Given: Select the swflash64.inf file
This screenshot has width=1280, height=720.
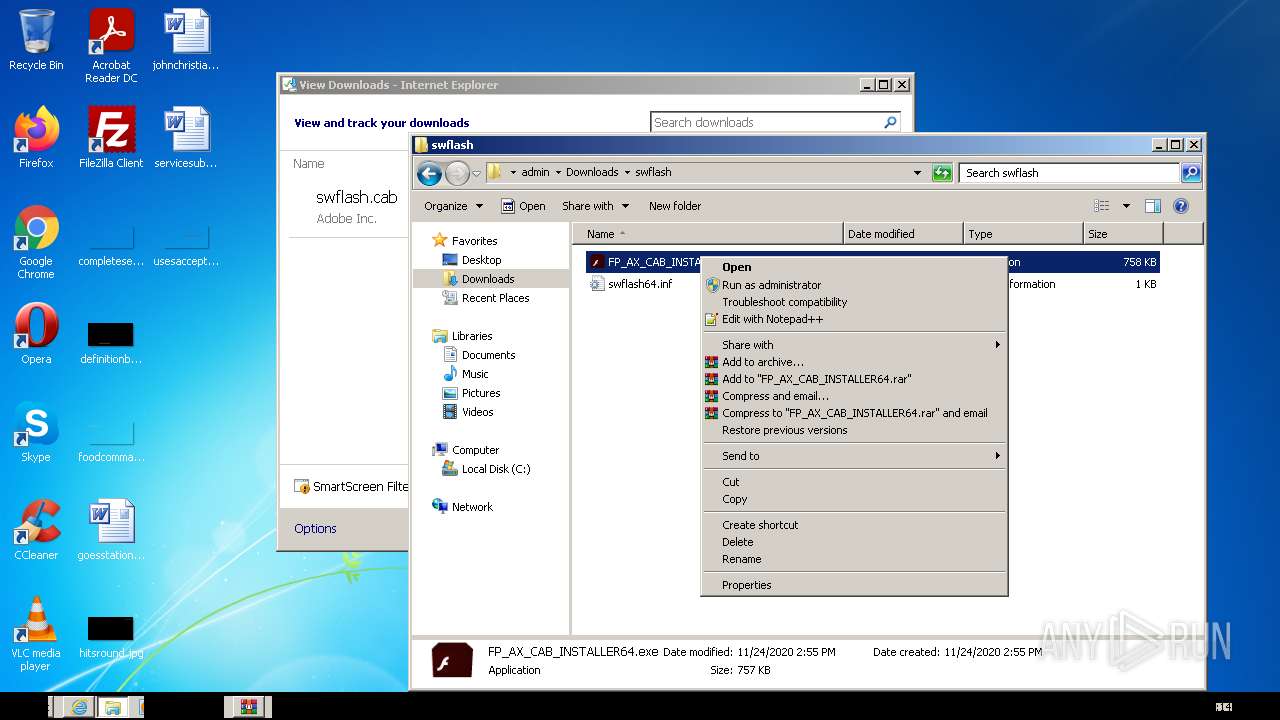Looking at the screenshot, I should tap(640, 284).
